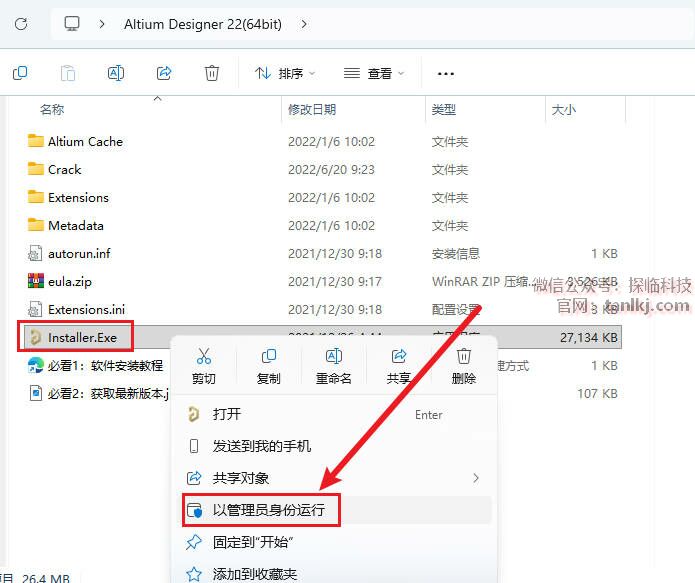Select the Crack folder
This screenshot has height=583, width=695.
64,169
